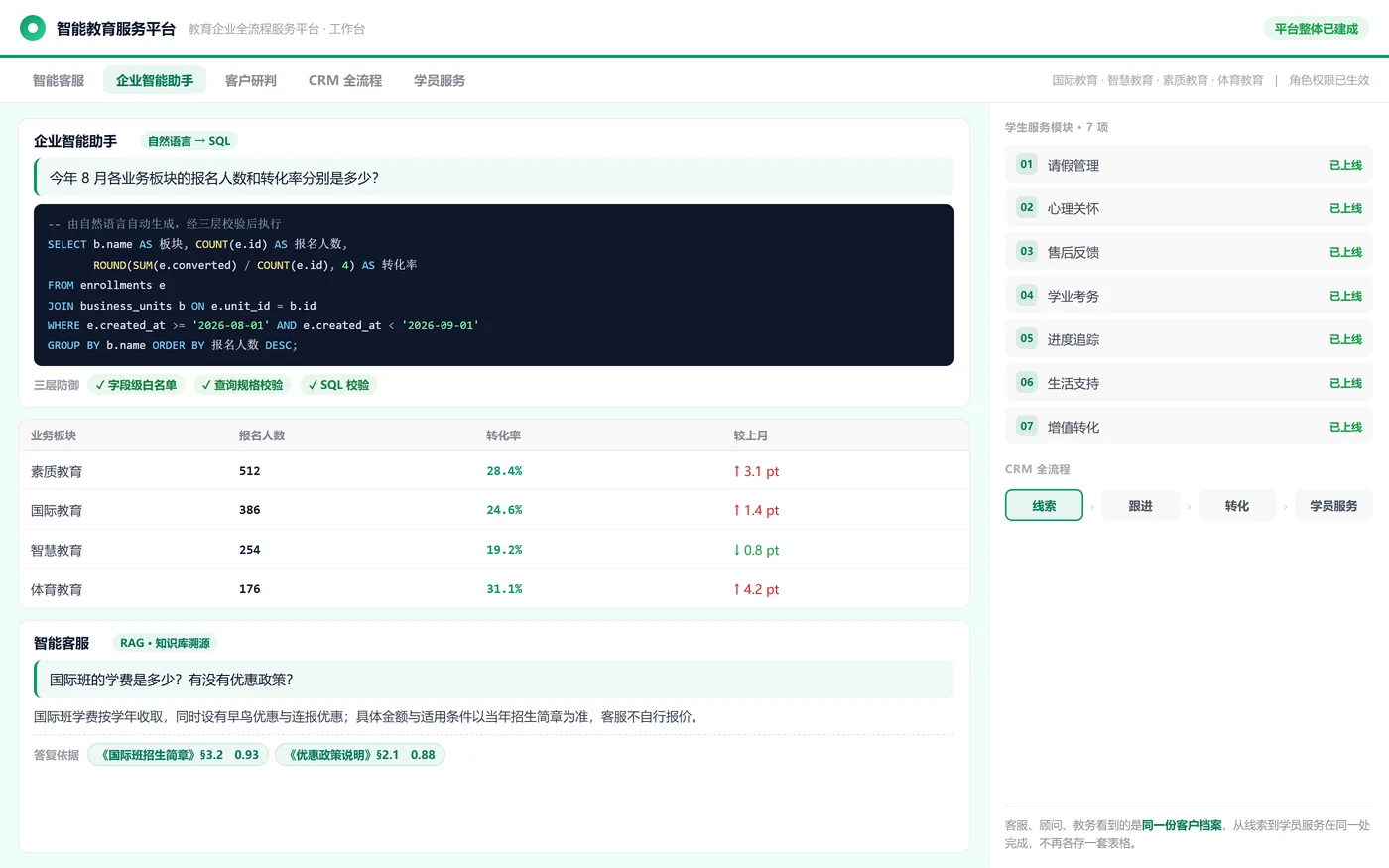Click the SQL 校验 check chip

coord(338,385)
